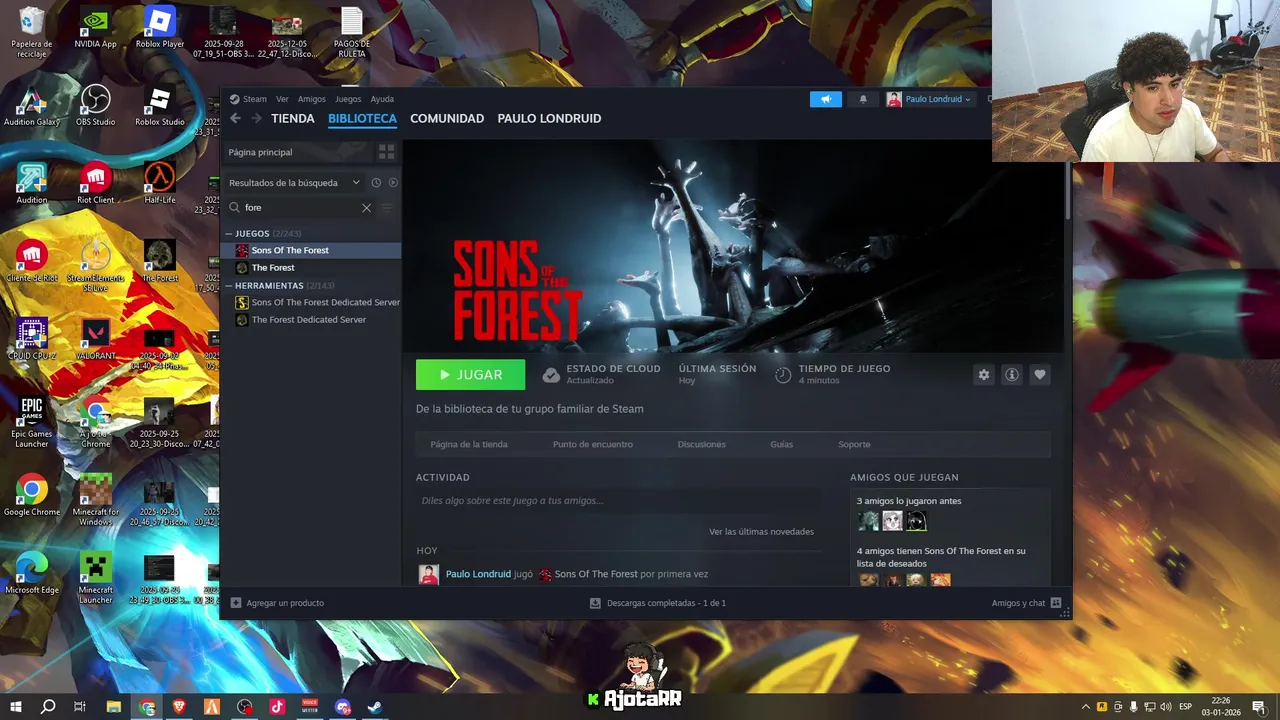Screen dimensions: 1280x720
Task: Click Steam icon in the taskbar
Action: 375,707
